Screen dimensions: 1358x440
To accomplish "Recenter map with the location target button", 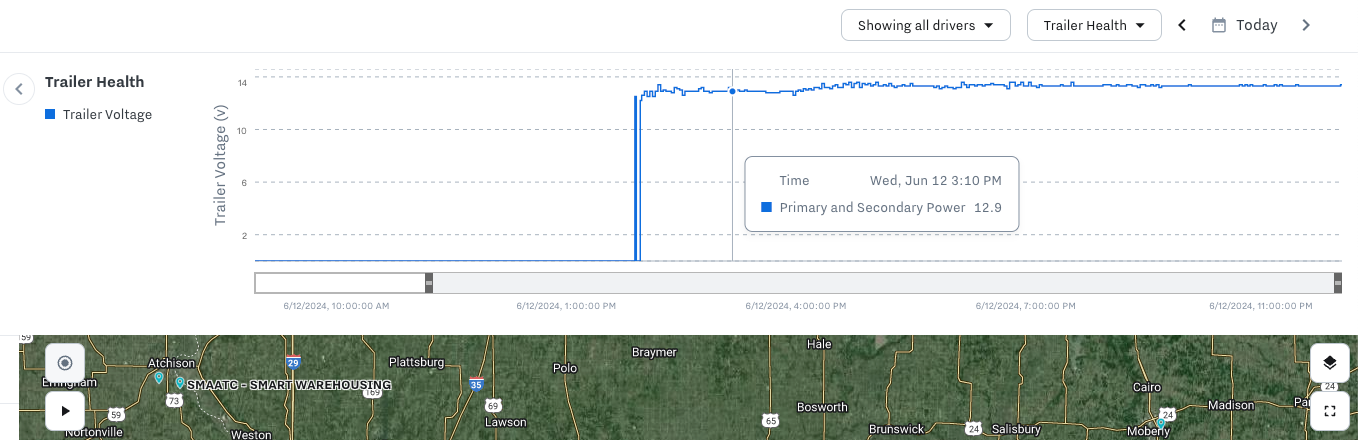I will [x=65, y=363].
